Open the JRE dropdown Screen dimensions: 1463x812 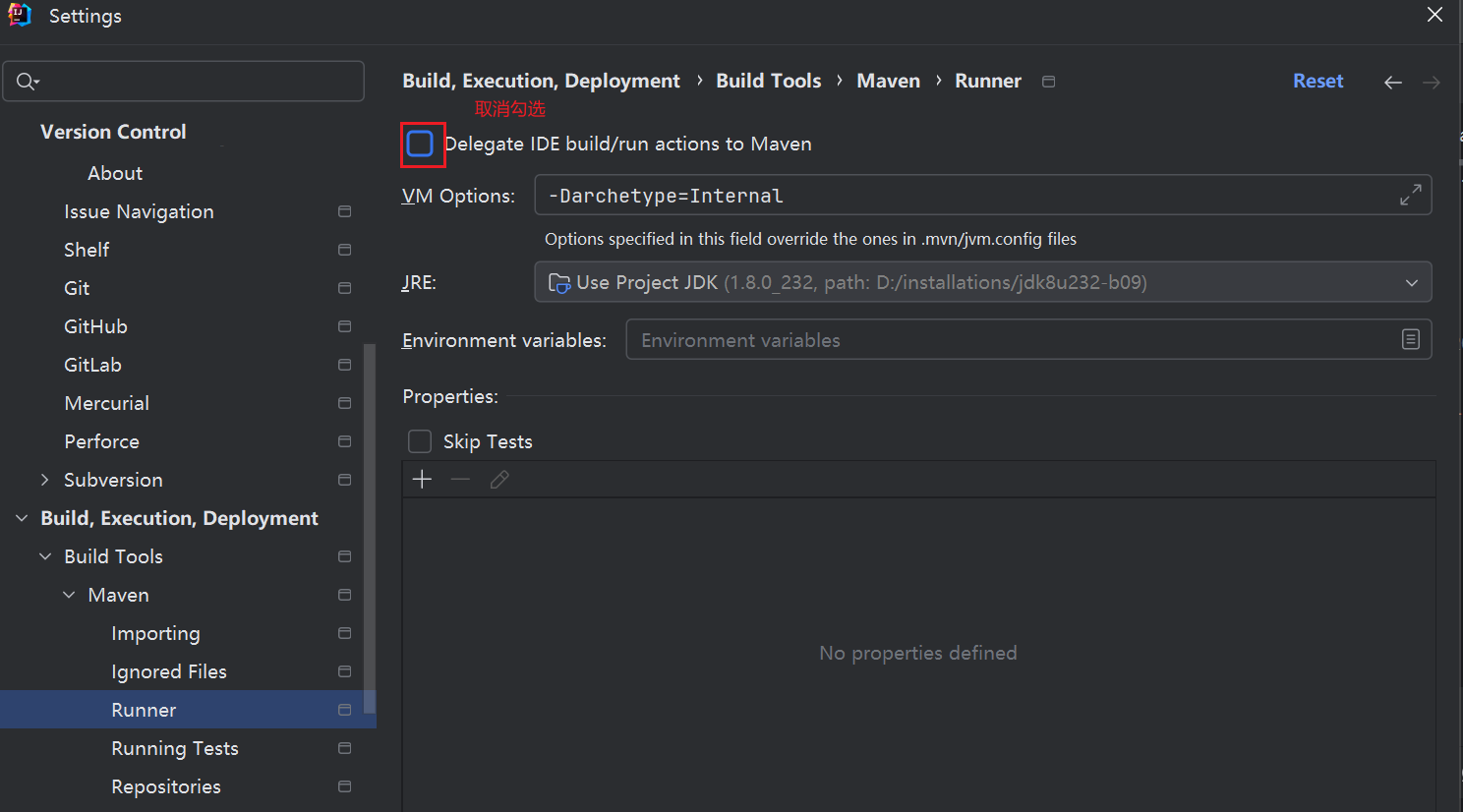tap(983, 282)
